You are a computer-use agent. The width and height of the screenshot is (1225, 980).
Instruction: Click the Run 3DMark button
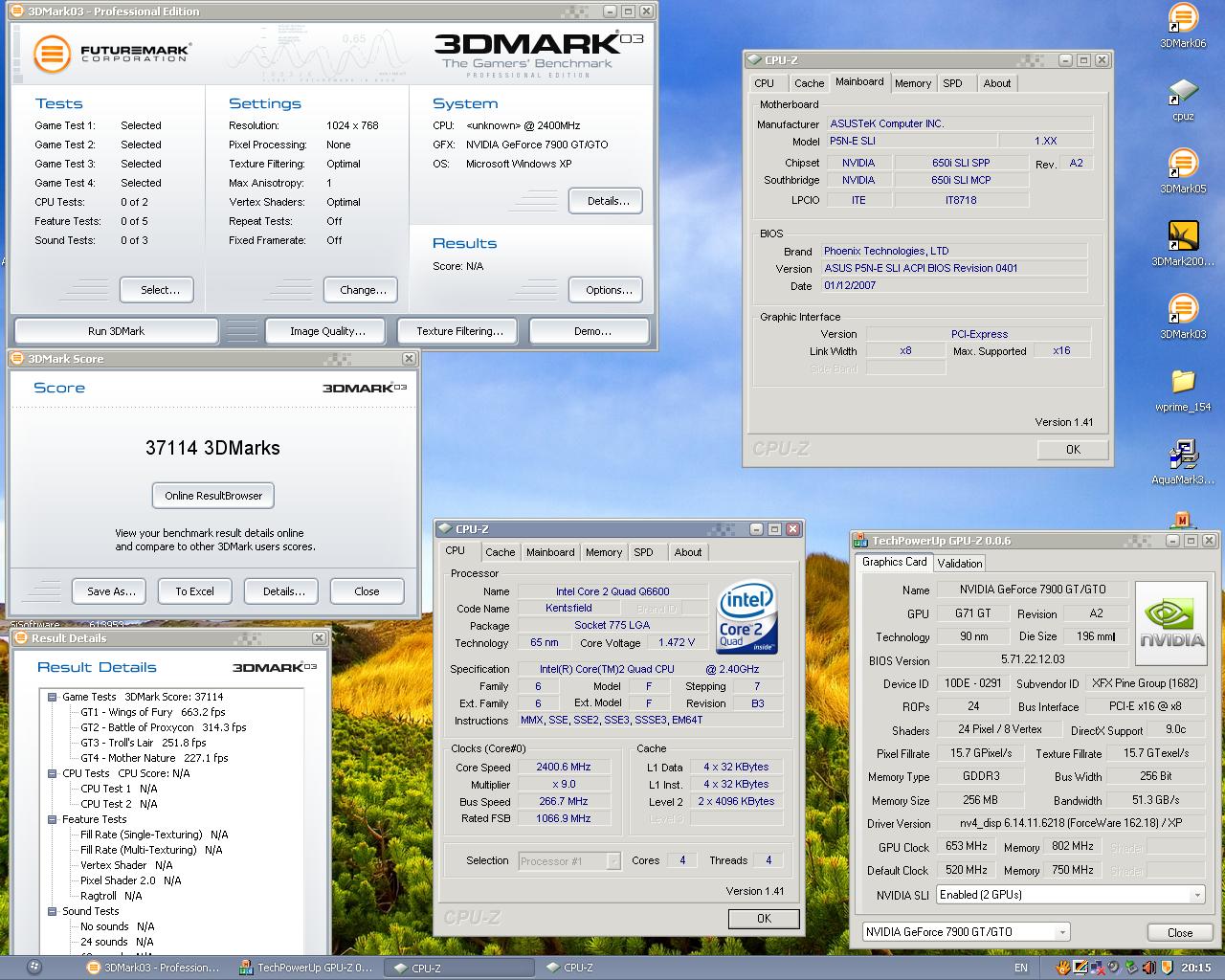(x=117, y=331)
